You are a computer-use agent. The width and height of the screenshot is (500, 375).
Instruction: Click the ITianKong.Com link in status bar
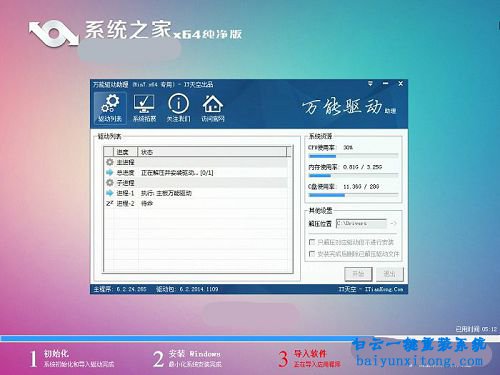coord(383,289)
